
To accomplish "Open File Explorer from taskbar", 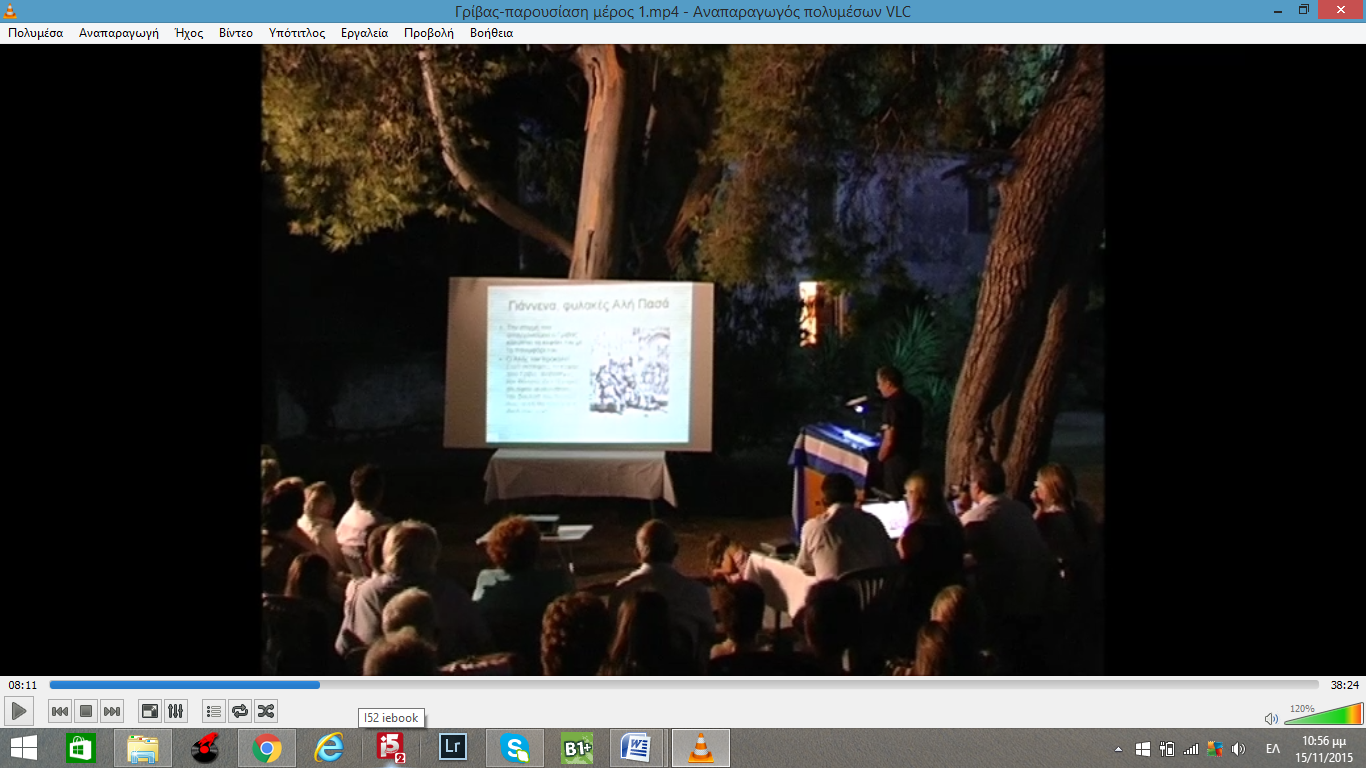I will pyautogui.click(x=143, y=748).
